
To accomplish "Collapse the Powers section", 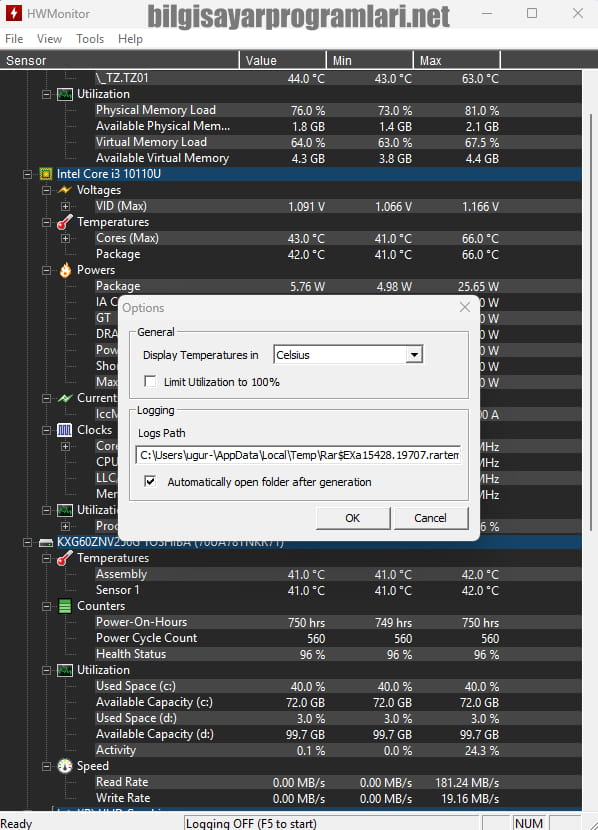I will pos(47,270).
